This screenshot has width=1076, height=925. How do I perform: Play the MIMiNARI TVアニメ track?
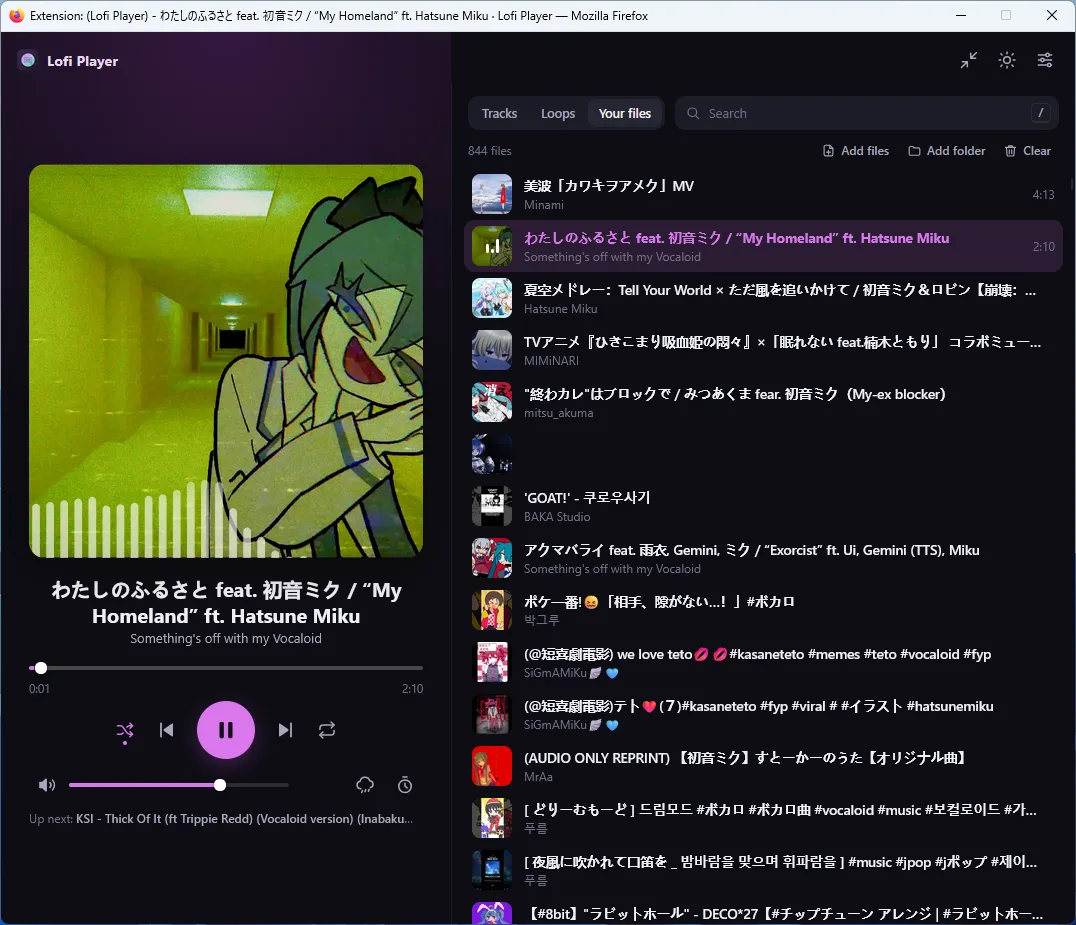tap(763, 350)
